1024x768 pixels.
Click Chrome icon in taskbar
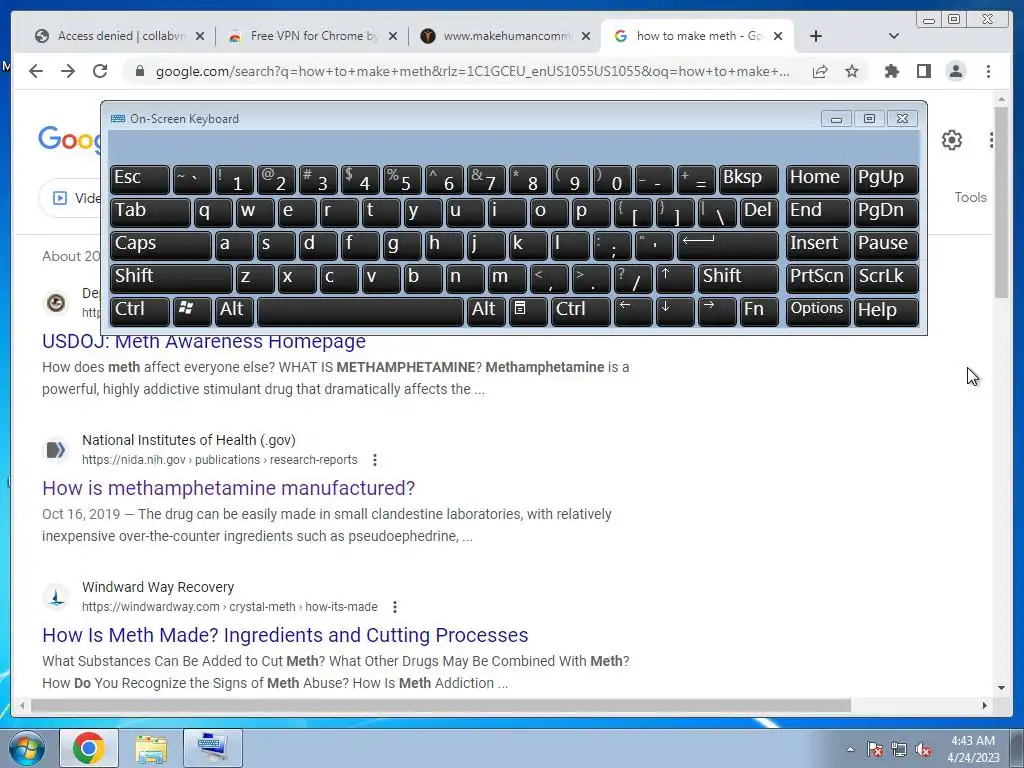tap(89, 748)
